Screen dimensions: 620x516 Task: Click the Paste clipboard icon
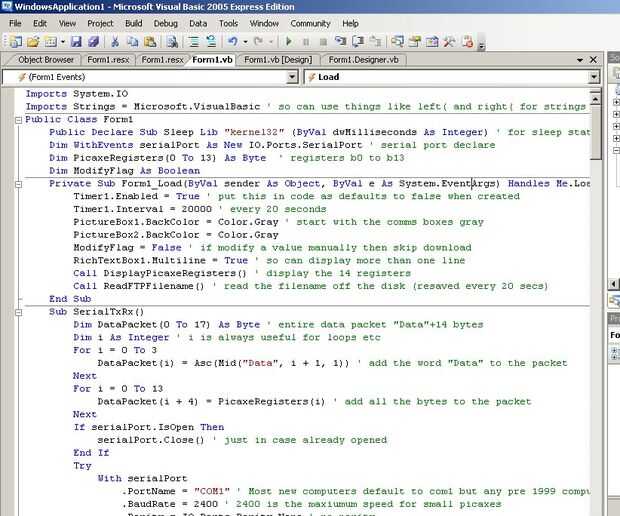pyautogui.click(x=150, y=41)
